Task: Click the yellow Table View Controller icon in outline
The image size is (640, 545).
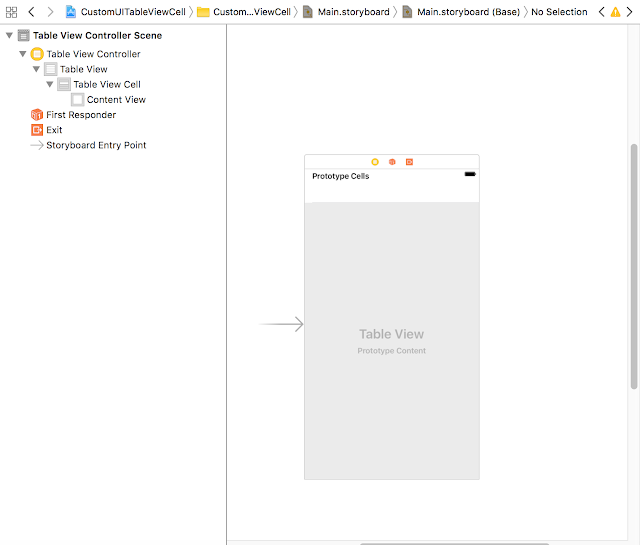Action: (37, 54)
